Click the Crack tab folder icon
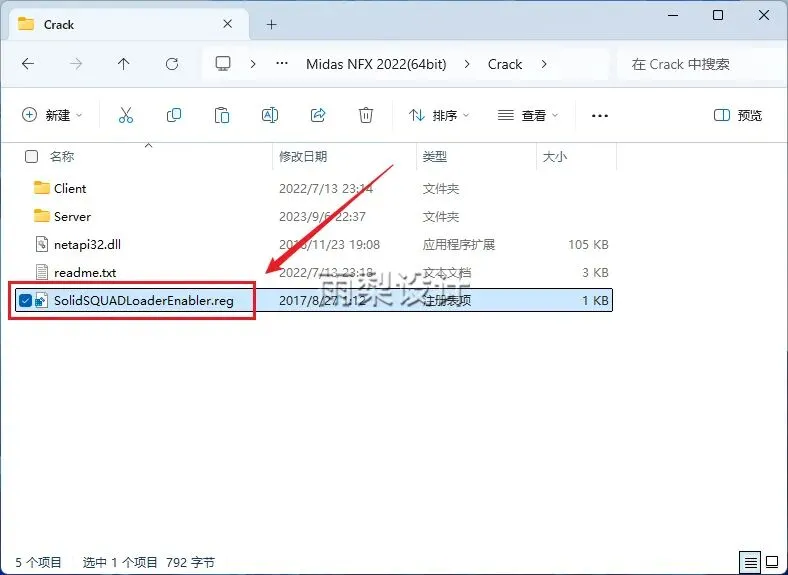This screenshot has width=788, height=575. (x=26, y=24)
